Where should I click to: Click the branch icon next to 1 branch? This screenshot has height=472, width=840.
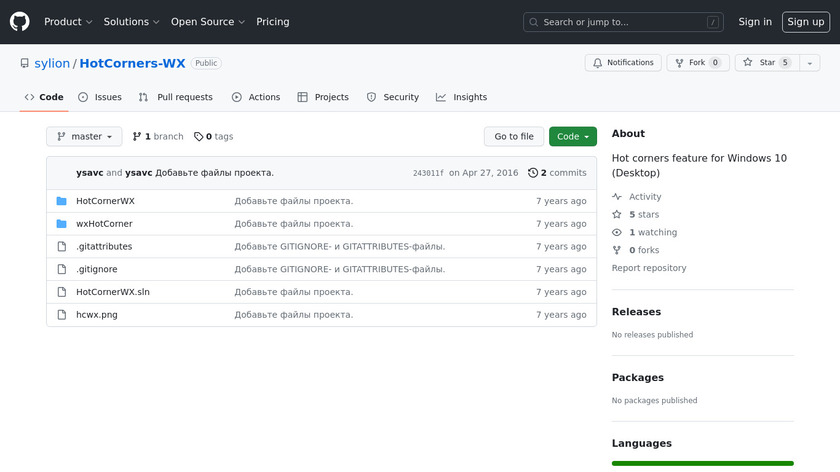(137, 137)
